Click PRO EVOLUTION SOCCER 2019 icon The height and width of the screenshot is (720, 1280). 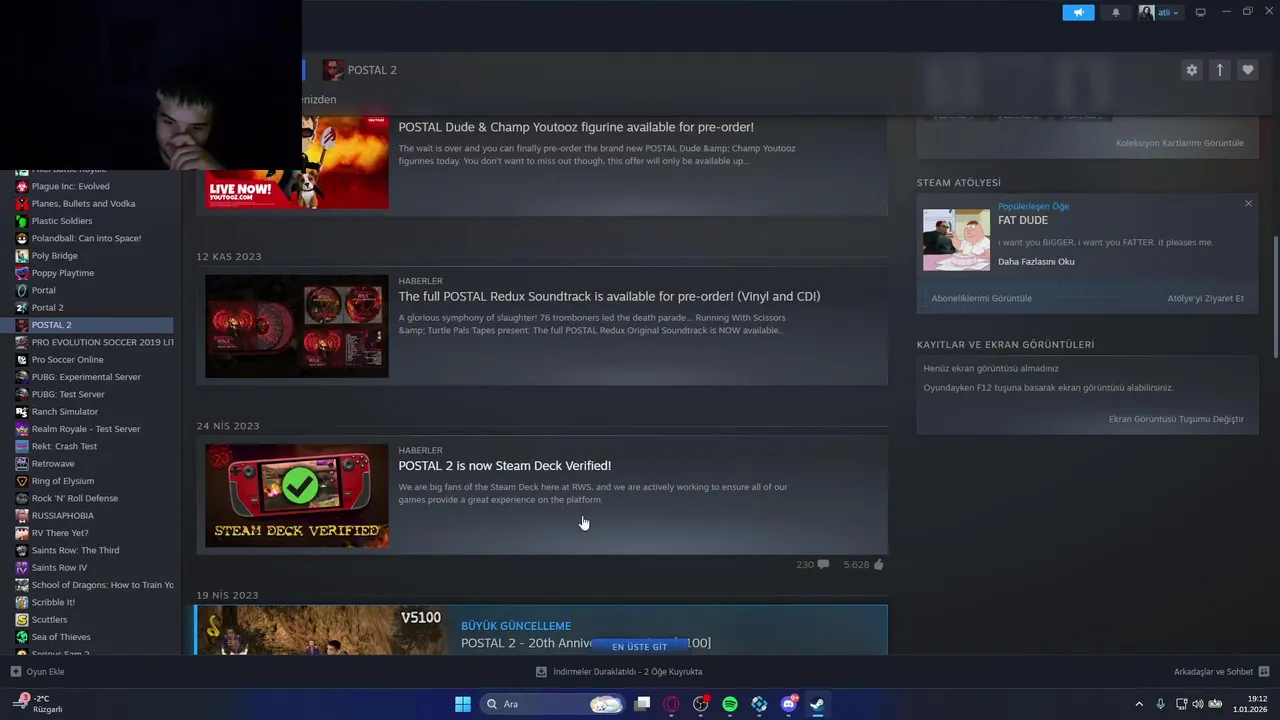pyautogui.click(x=22, y=342)
